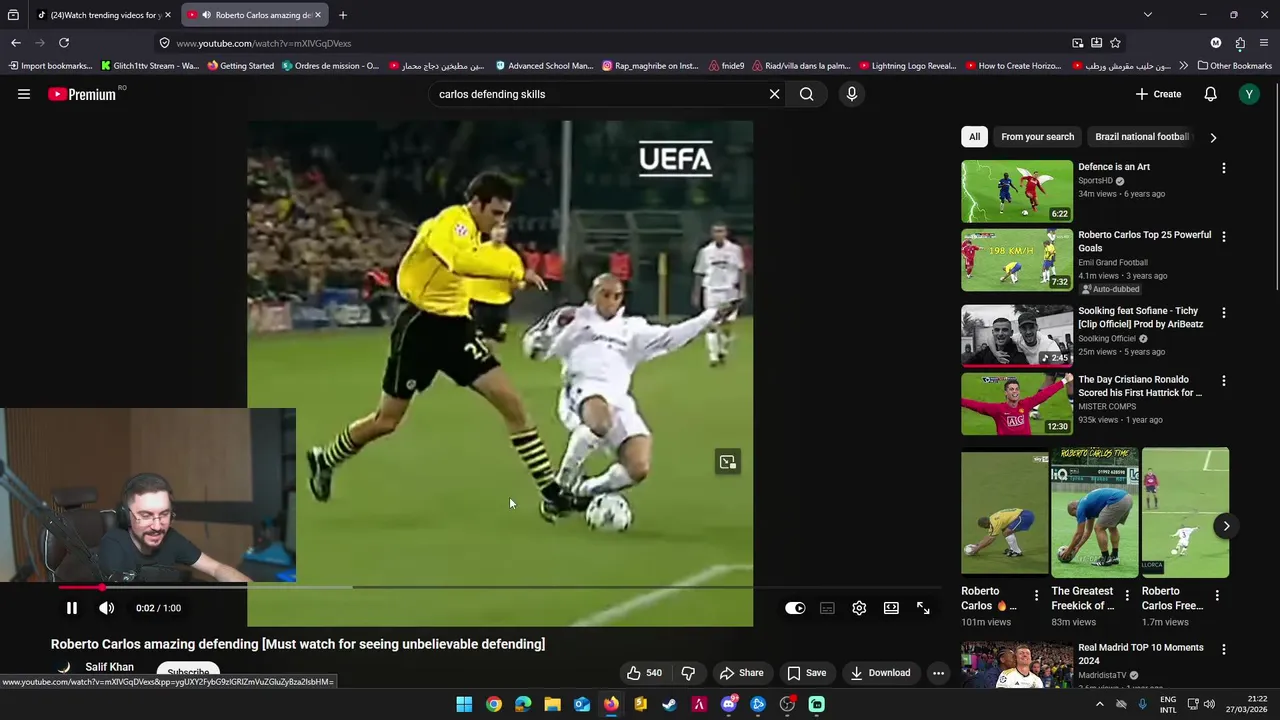1280x720 pixels.
Task: Start voice search with microphone icon
Action: pos(852,94)
